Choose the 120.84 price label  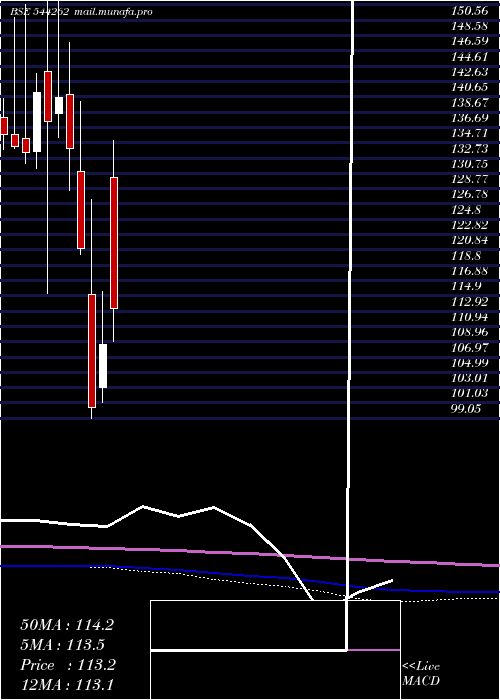coord(470,240)
